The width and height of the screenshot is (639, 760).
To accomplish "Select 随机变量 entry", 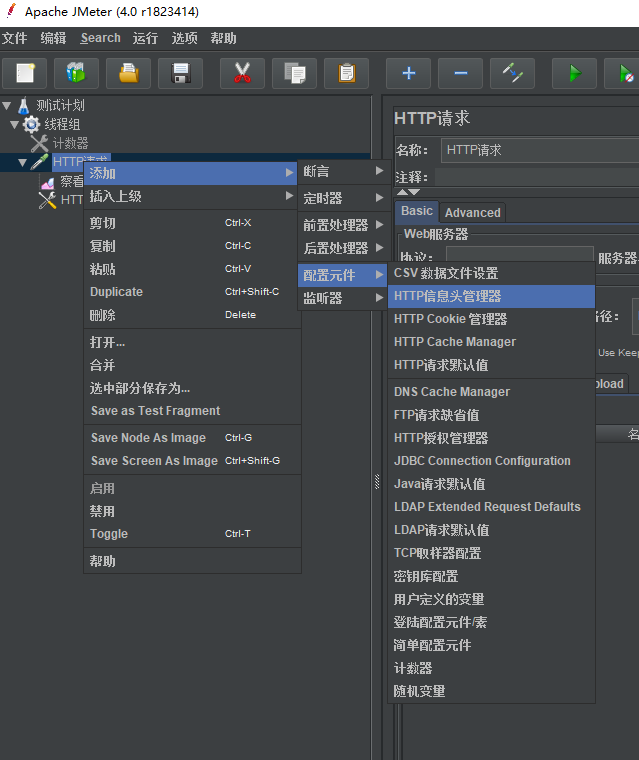I will pos(491,691).
